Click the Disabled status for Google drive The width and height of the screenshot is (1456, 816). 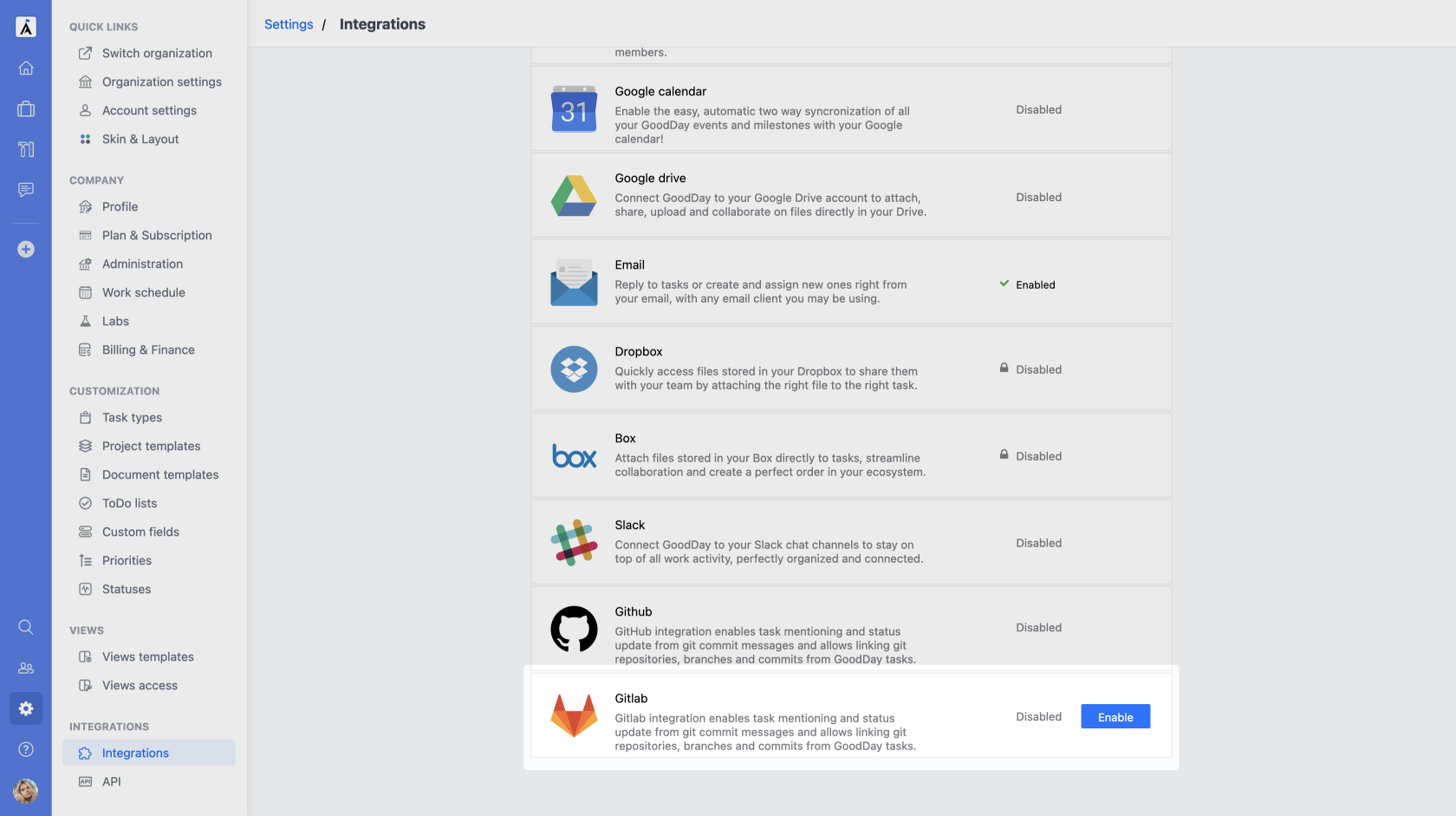[x=1038, y=197]
